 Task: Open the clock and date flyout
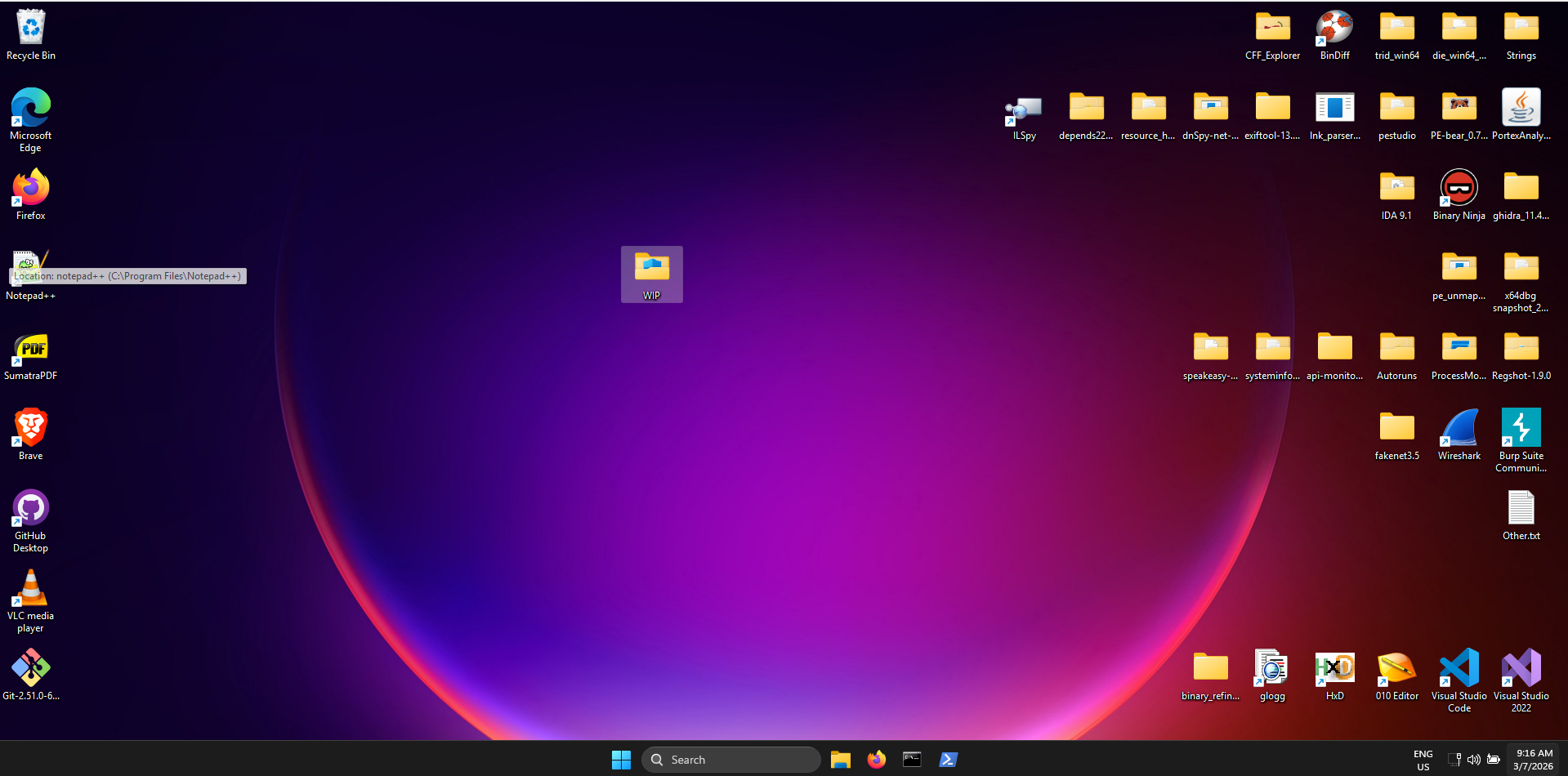point(1533,760)
